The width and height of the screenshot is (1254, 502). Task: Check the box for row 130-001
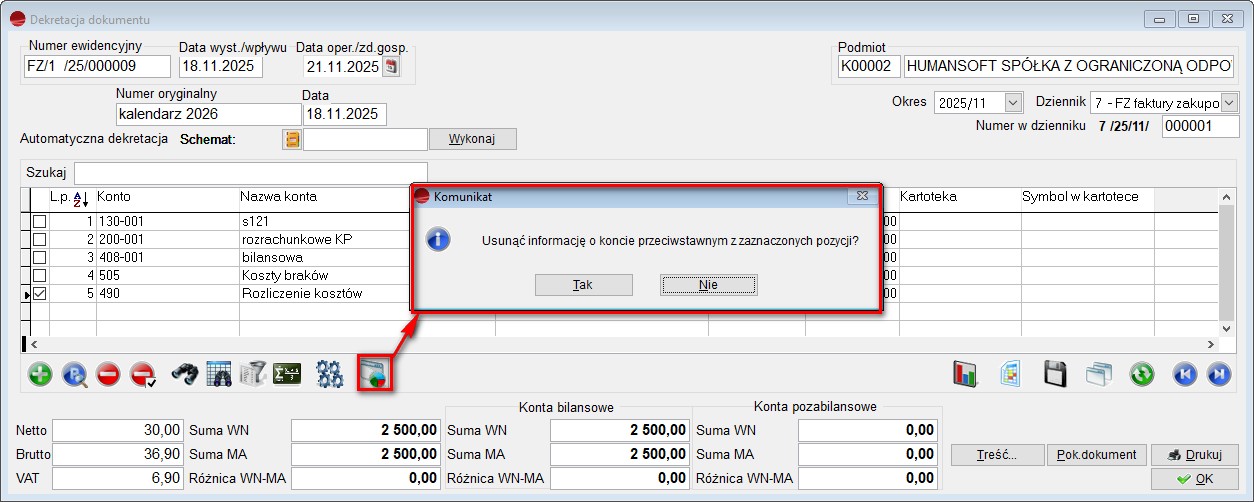click(40, 221)
